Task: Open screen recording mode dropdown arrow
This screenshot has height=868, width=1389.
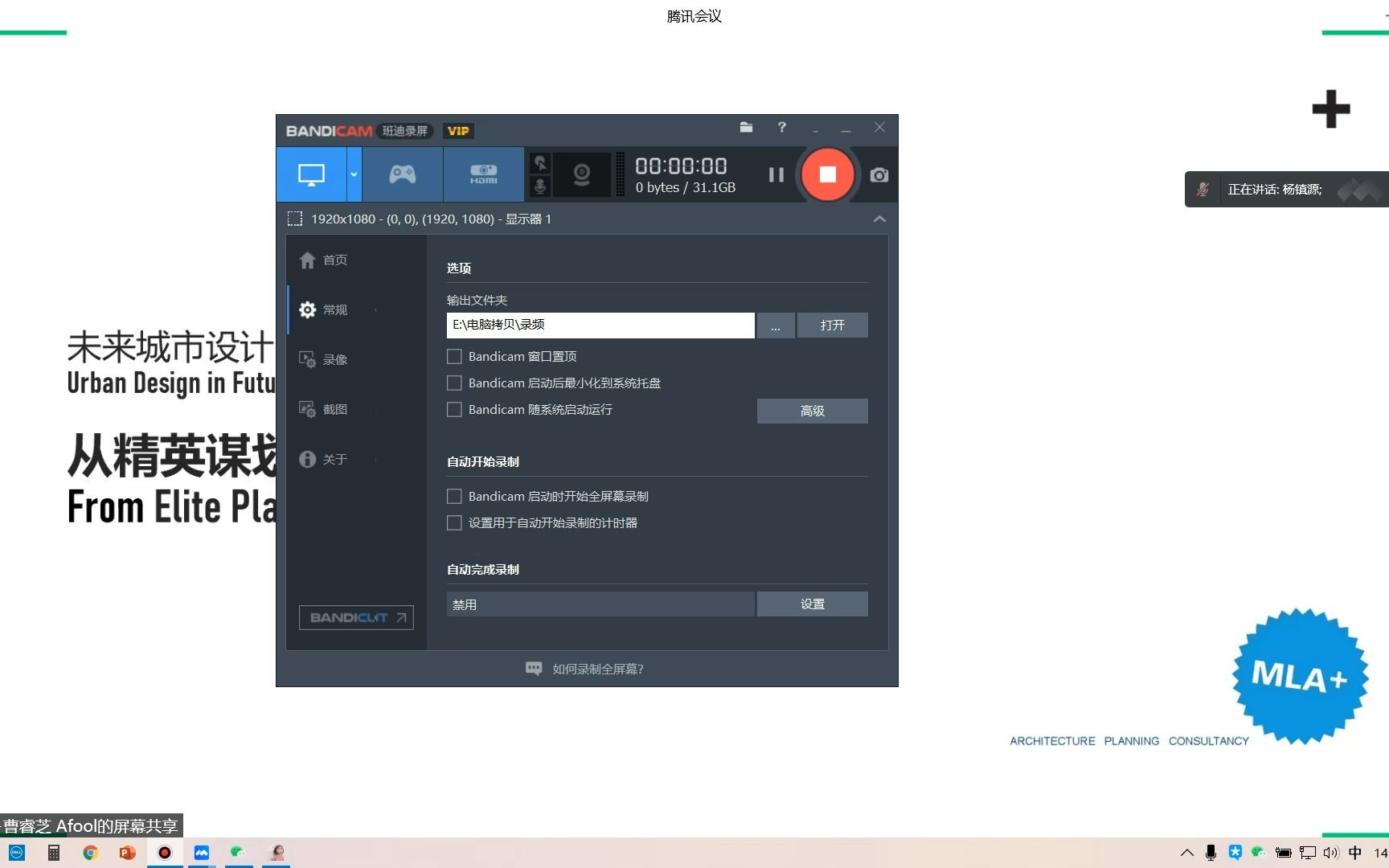Action: pos(354,174)
